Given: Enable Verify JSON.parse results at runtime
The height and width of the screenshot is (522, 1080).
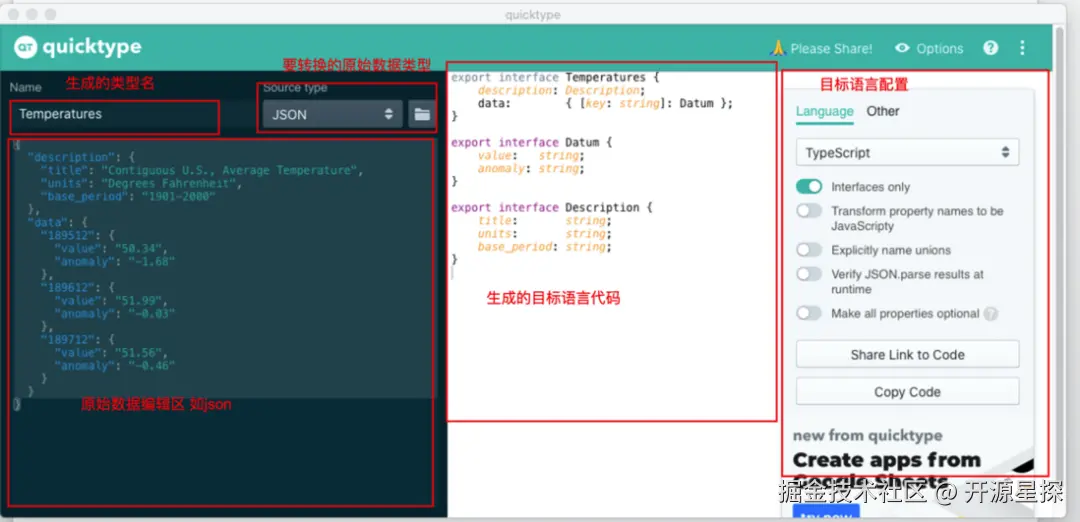Looking at the screenshot, I should [809, 274].
